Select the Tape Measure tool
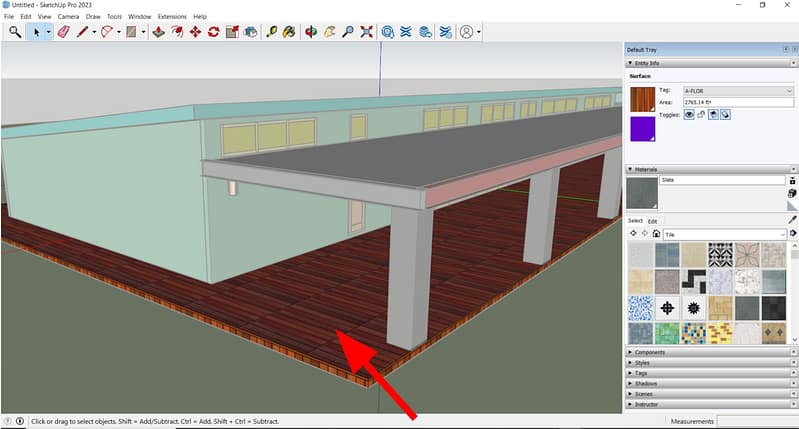799x429 pixels. point(271,32)
